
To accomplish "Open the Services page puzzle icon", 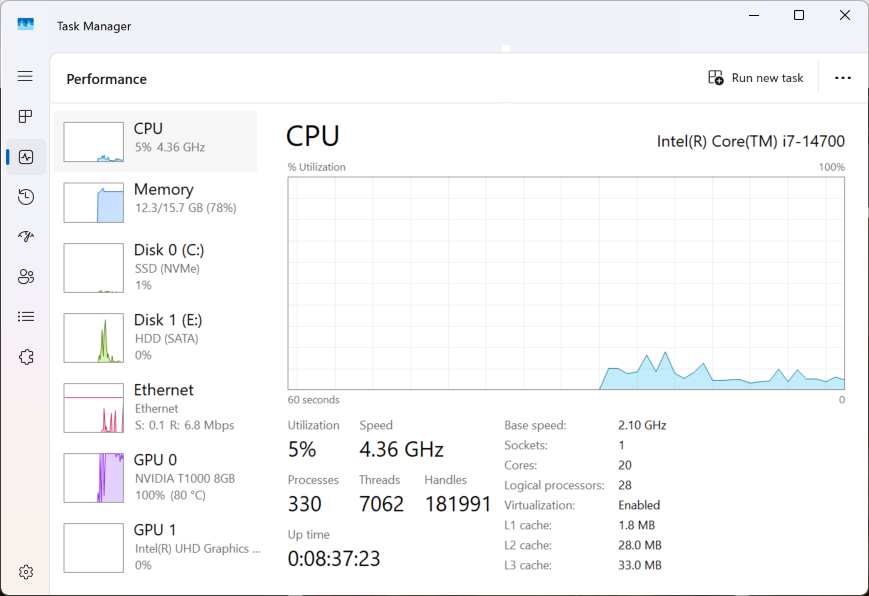I will pos(26,357).
